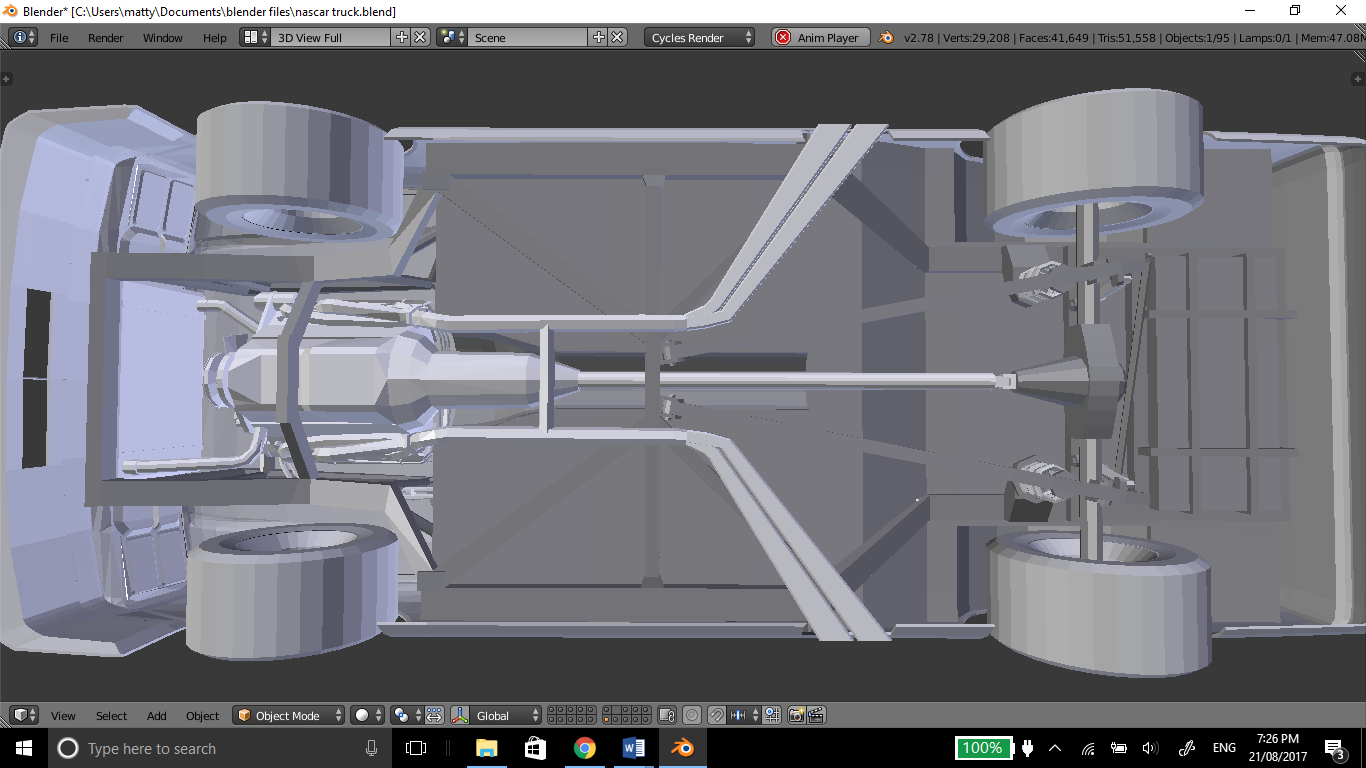
Task: Open Microsoft Word from the taskbar
Action: click(x=634, y=748)
